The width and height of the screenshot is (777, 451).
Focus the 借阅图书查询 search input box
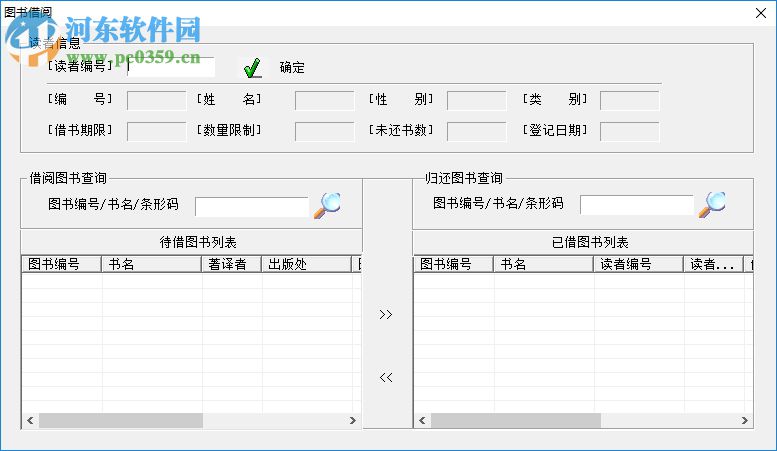point(252,207)
